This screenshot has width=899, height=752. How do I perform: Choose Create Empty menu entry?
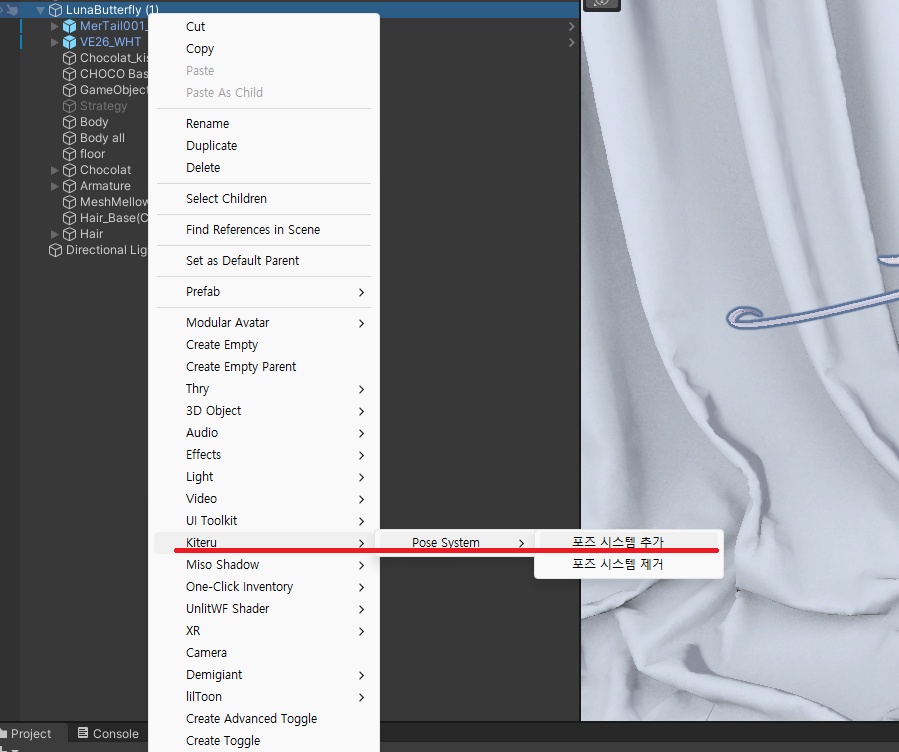click(x=264, y=344)
